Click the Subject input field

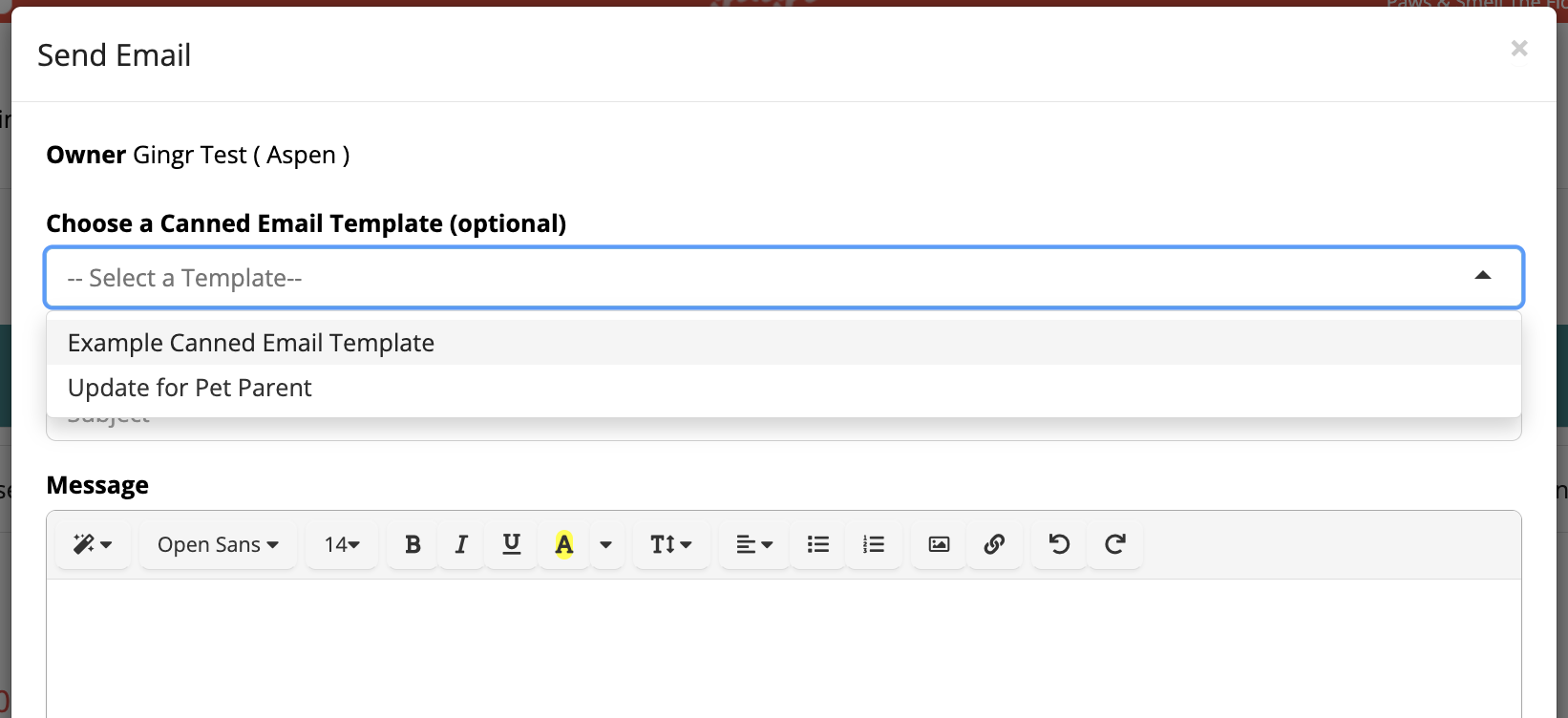point(784,428)
